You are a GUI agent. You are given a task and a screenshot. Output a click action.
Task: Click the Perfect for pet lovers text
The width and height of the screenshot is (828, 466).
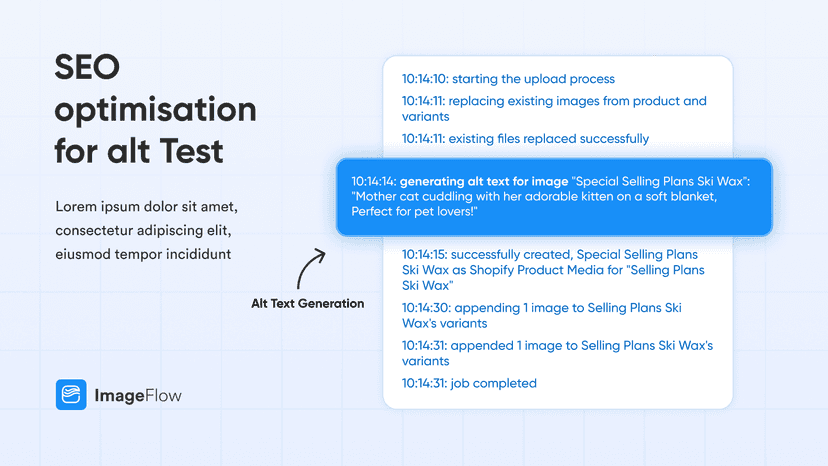click(x=415, y=211)
